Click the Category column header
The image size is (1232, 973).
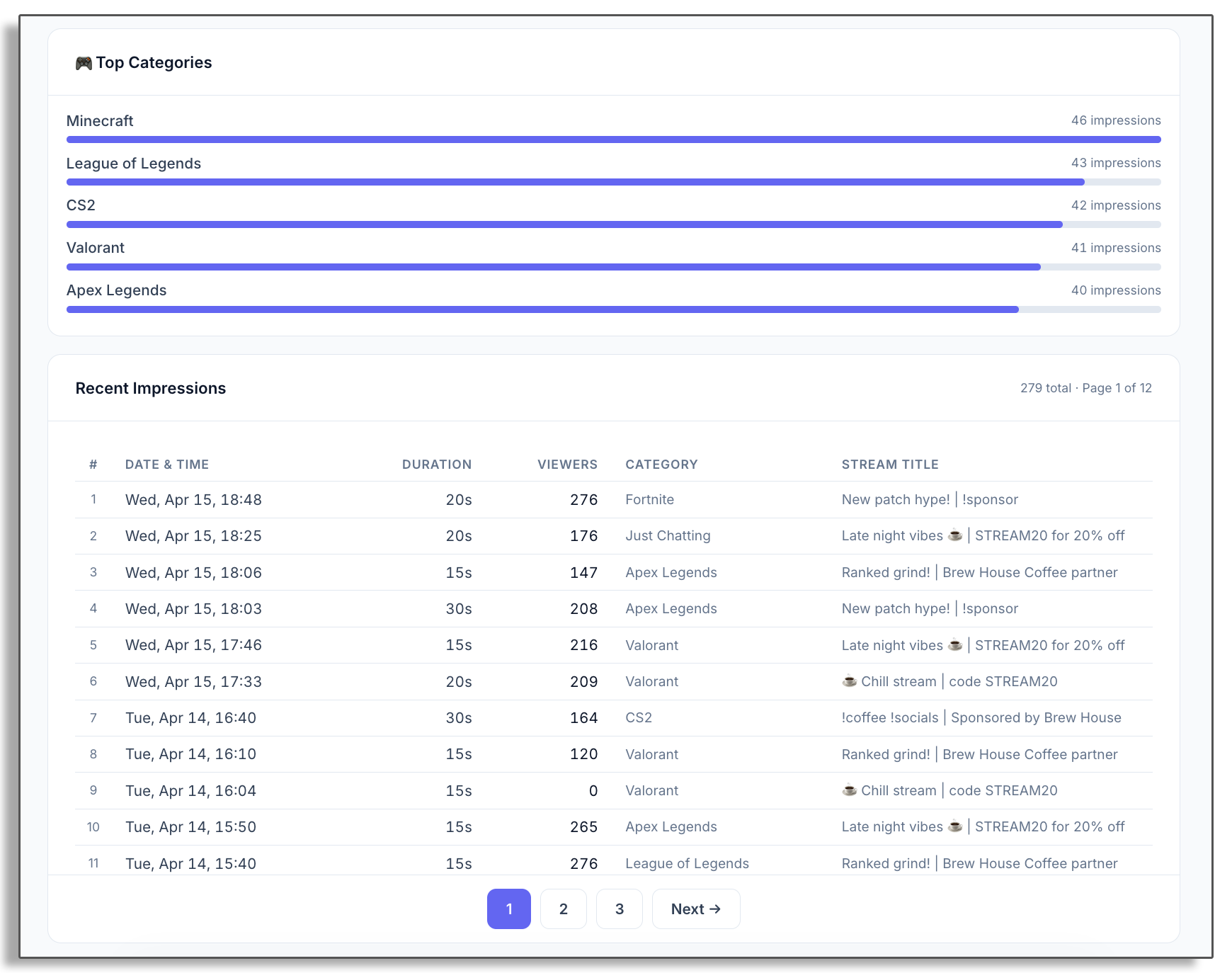click(x=661, y=465)
